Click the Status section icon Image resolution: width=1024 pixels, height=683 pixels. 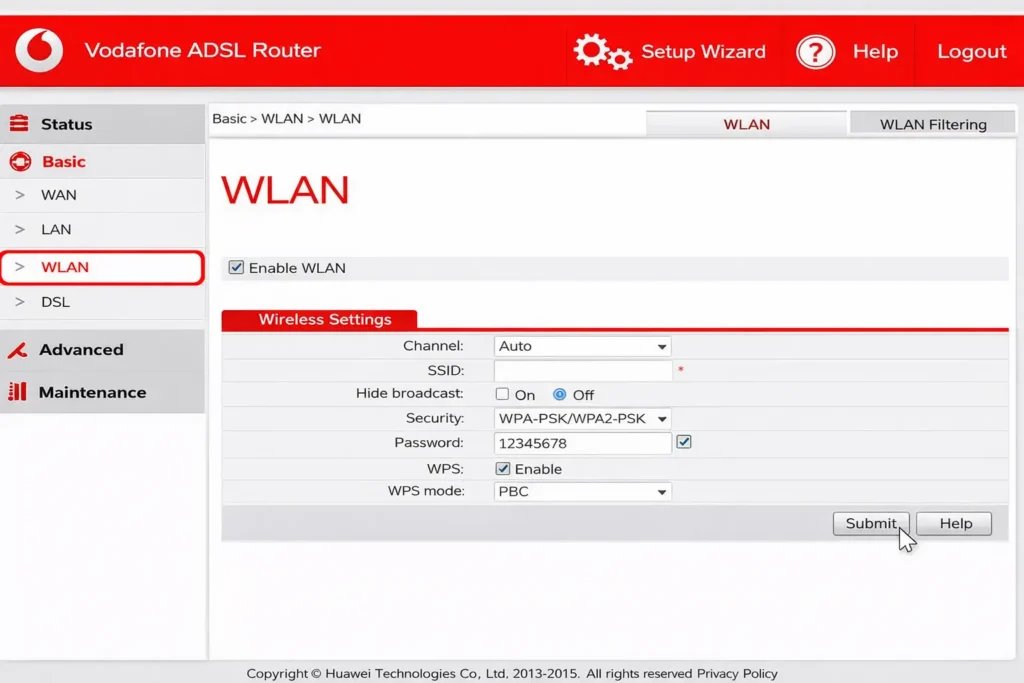(19, 124)
